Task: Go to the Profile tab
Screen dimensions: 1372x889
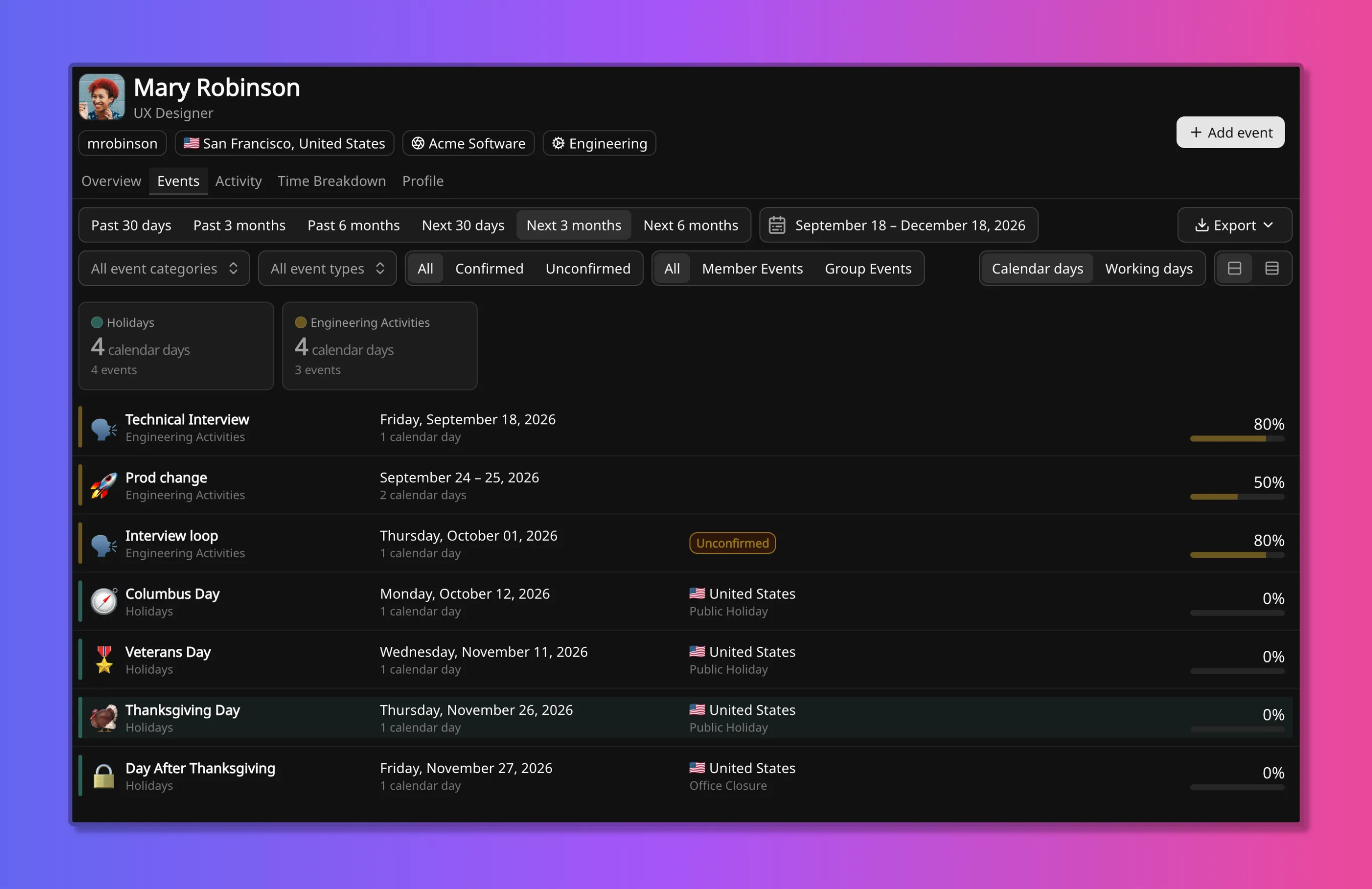Action: (423, 181)
